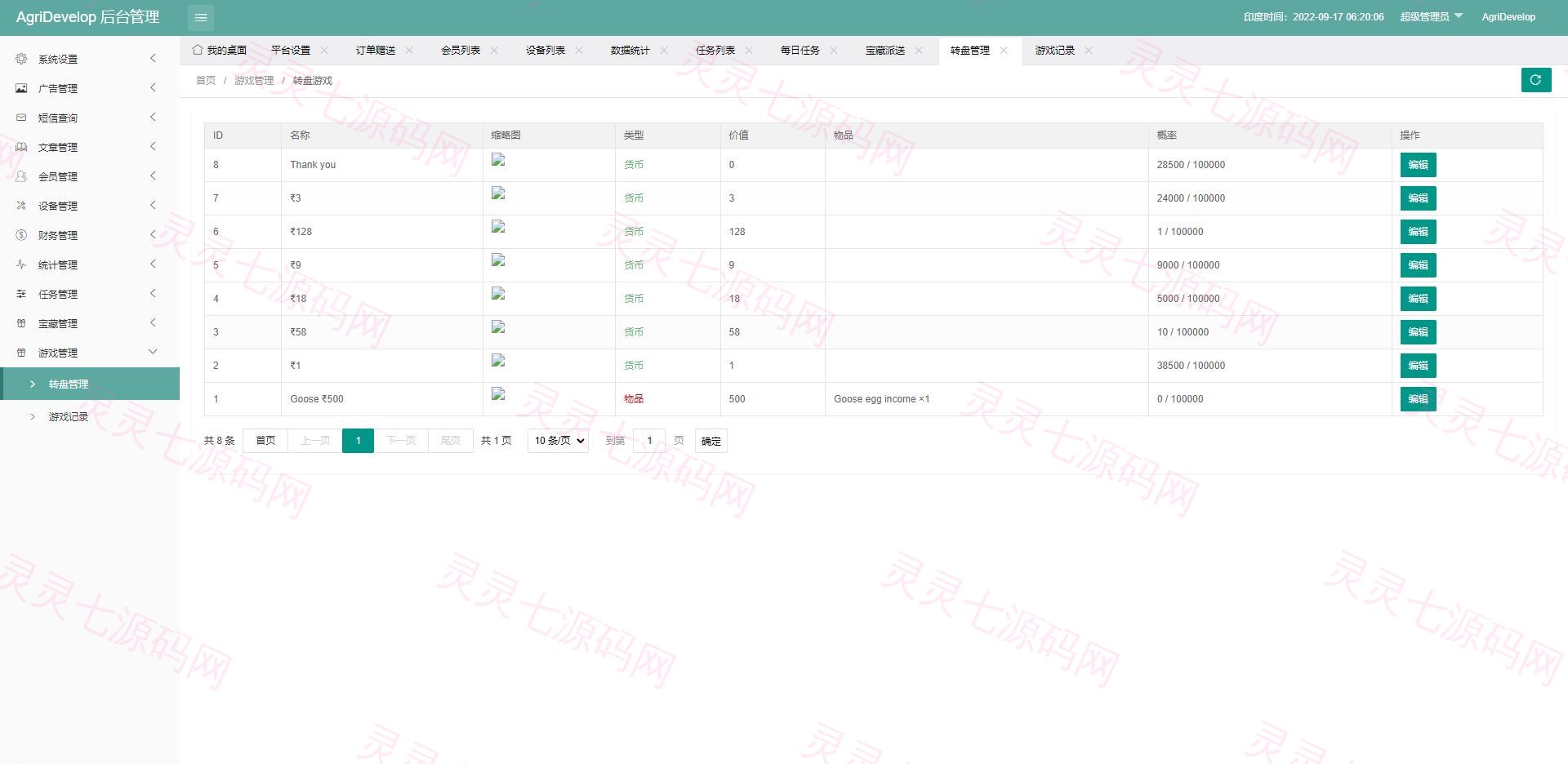Collapse the 游戏管理 sidebar menu
Image resolution: width=1568 pixels, height=764 pixels.
(153, 352)
